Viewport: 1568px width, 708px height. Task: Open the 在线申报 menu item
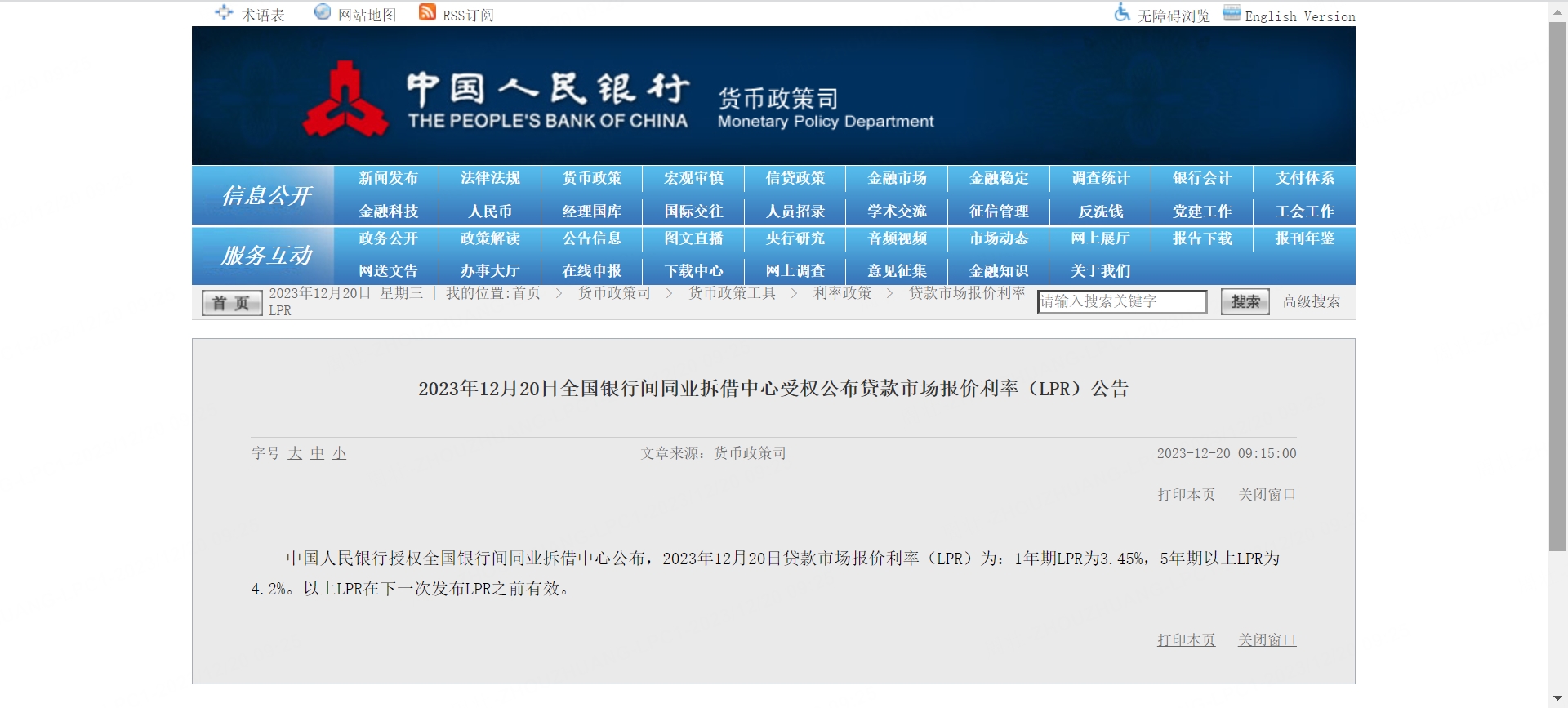(592, 271)
